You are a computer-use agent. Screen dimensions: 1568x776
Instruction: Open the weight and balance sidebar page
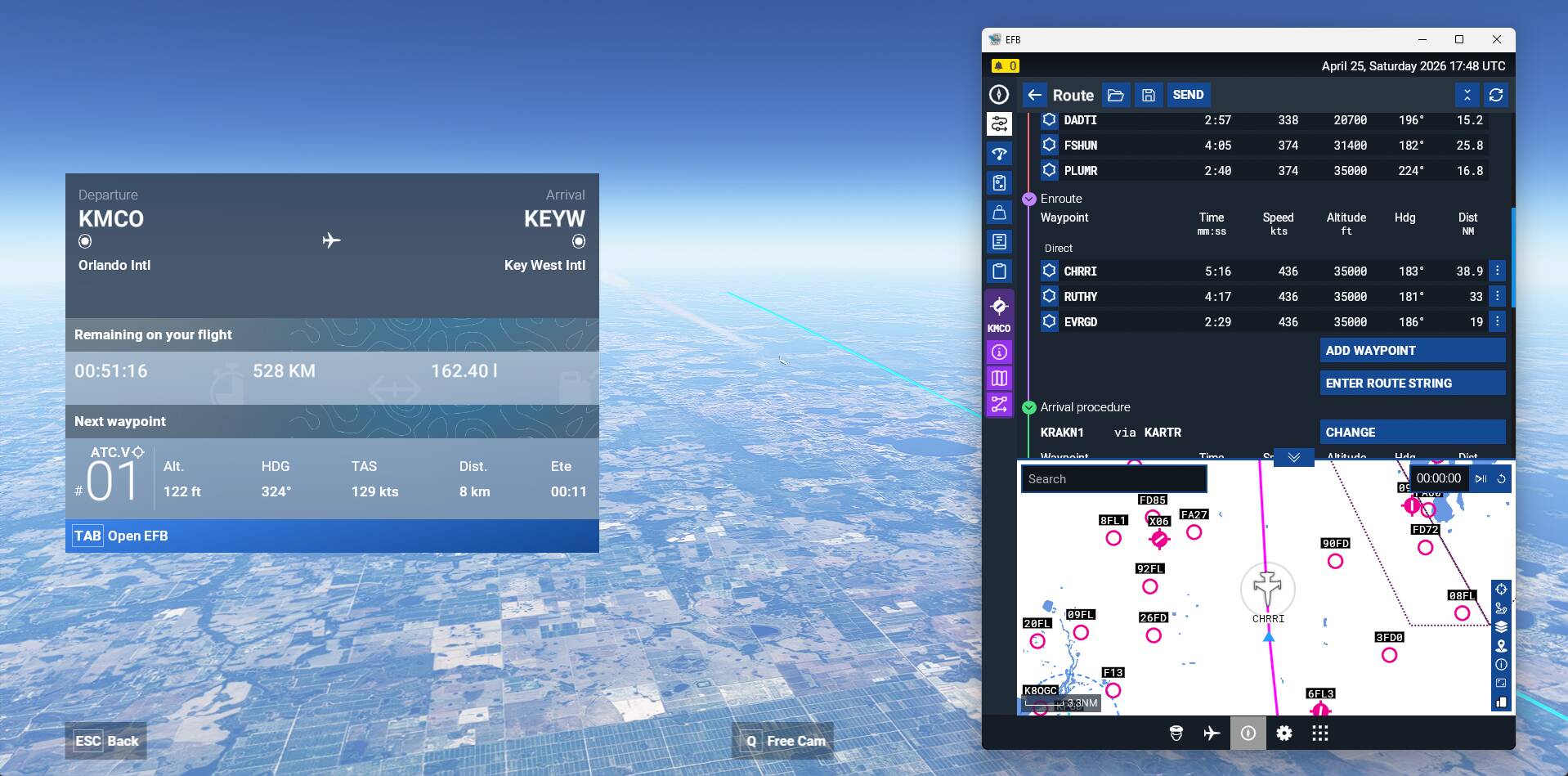point(999,213)
